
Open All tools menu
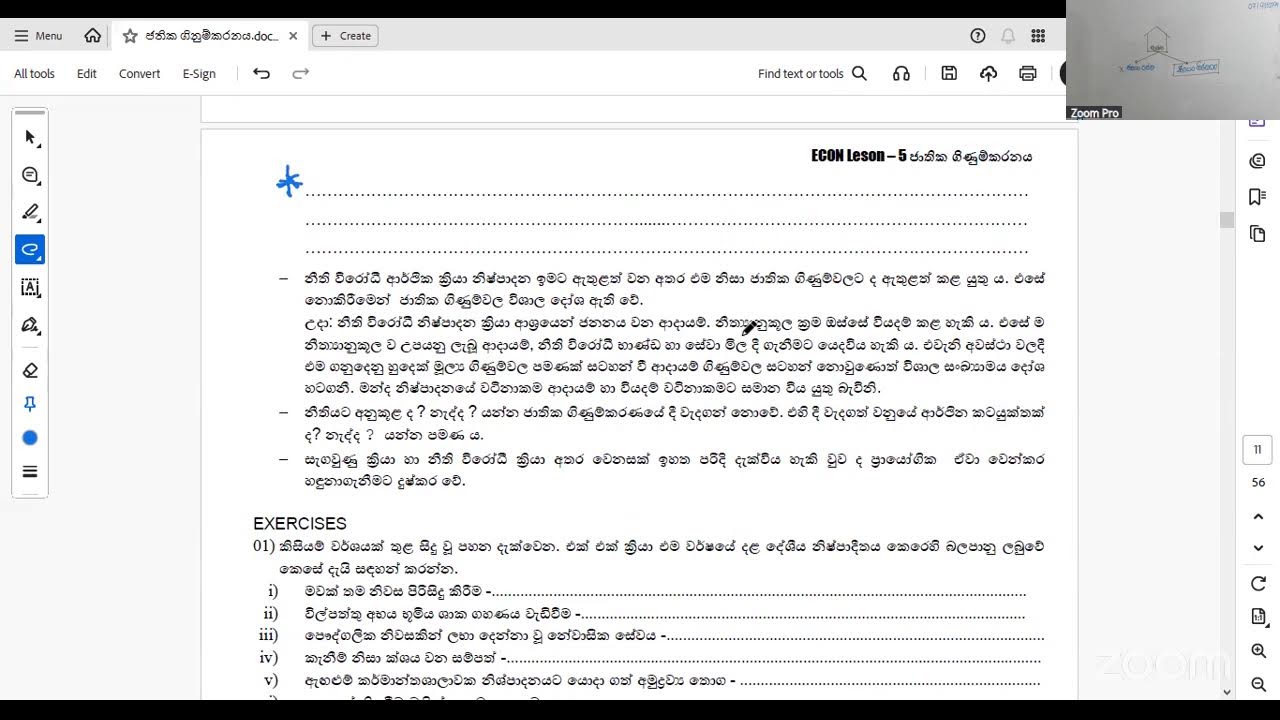point(34,73)
